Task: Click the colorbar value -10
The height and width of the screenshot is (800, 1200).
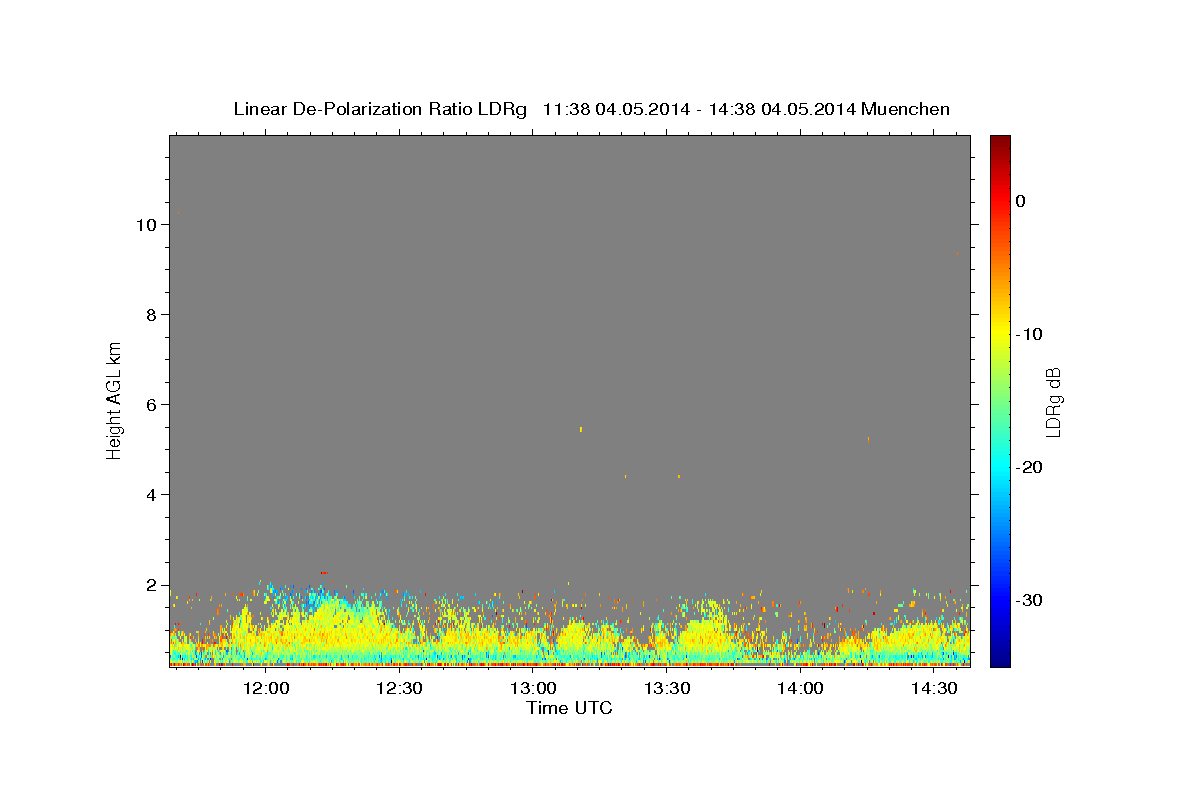Action: coord(1030,334)
